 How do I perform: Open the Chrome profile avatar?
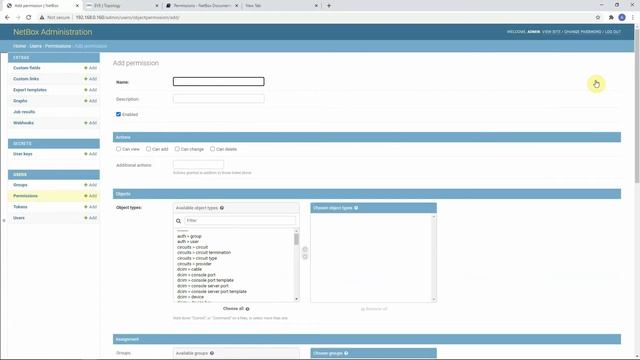622,18
